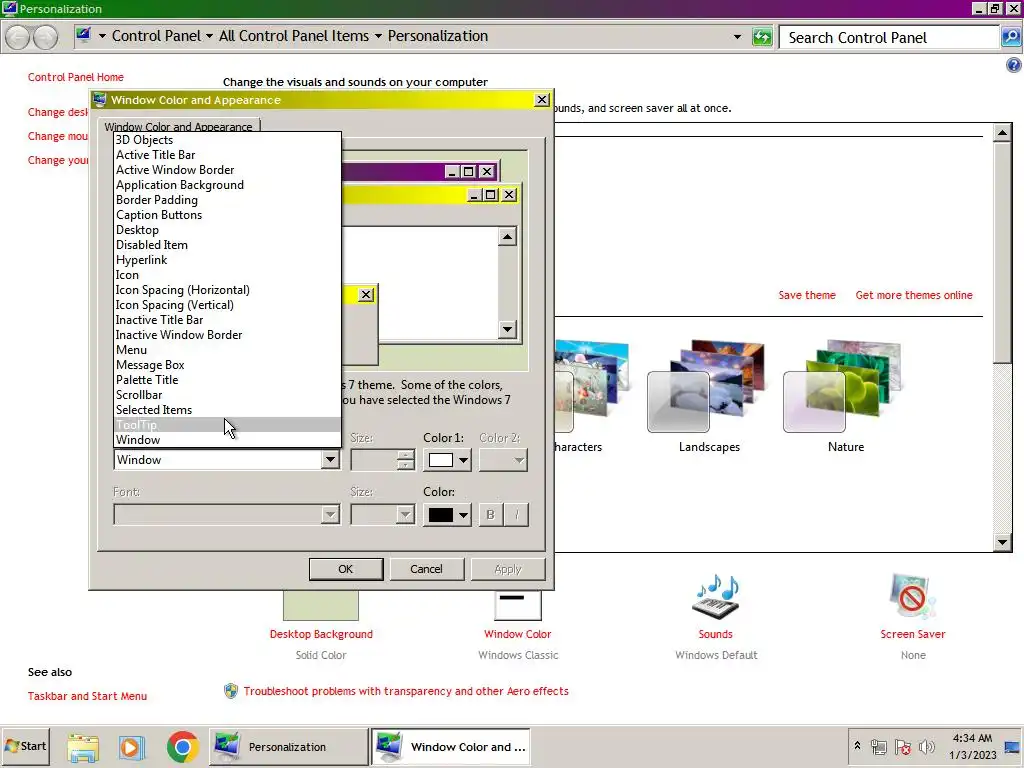
Task: Choose Icon Spacing (Vertical) entry
Action: (227, 305)
